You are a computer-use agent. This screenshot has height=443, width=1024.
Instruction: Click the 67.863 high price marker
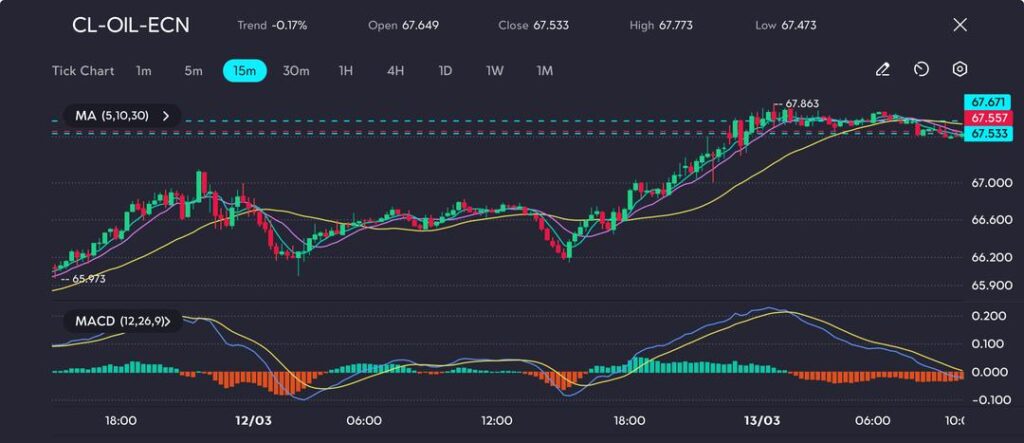[x=802, y=104]
